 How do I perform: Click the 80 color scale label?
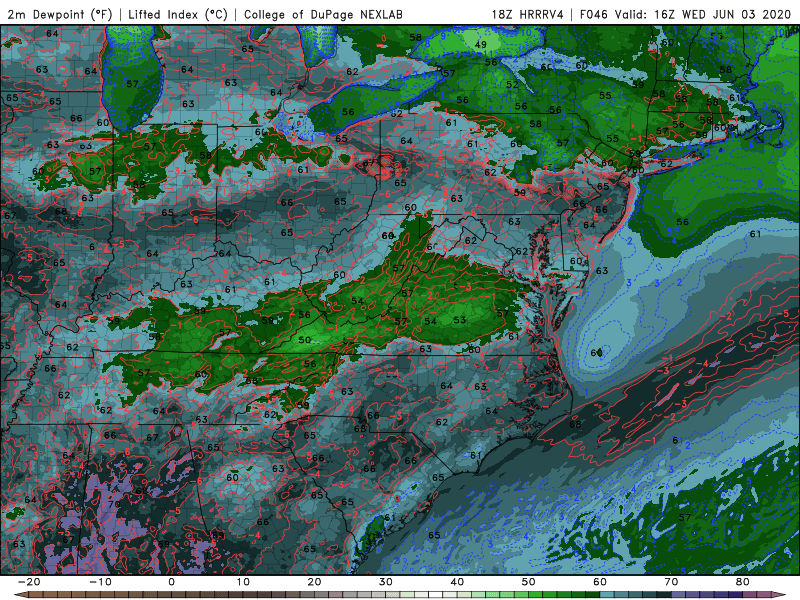743,582
